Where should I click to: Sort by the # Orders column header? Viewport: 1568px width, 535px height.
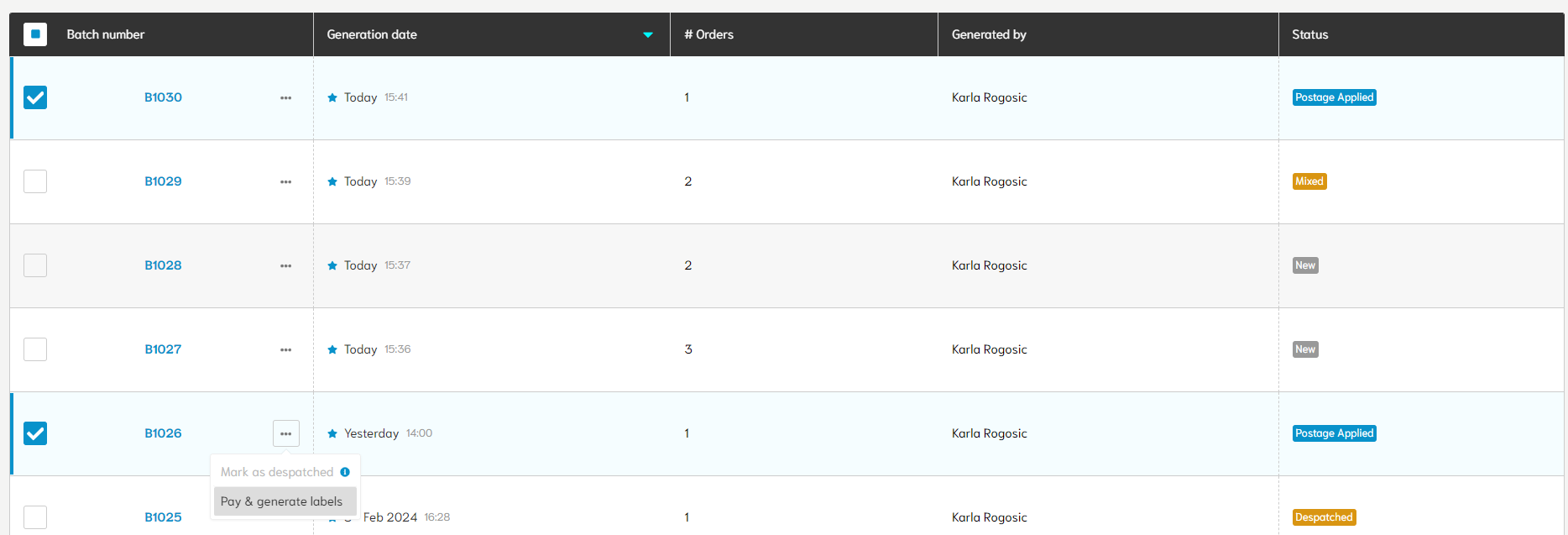point(708,34)
